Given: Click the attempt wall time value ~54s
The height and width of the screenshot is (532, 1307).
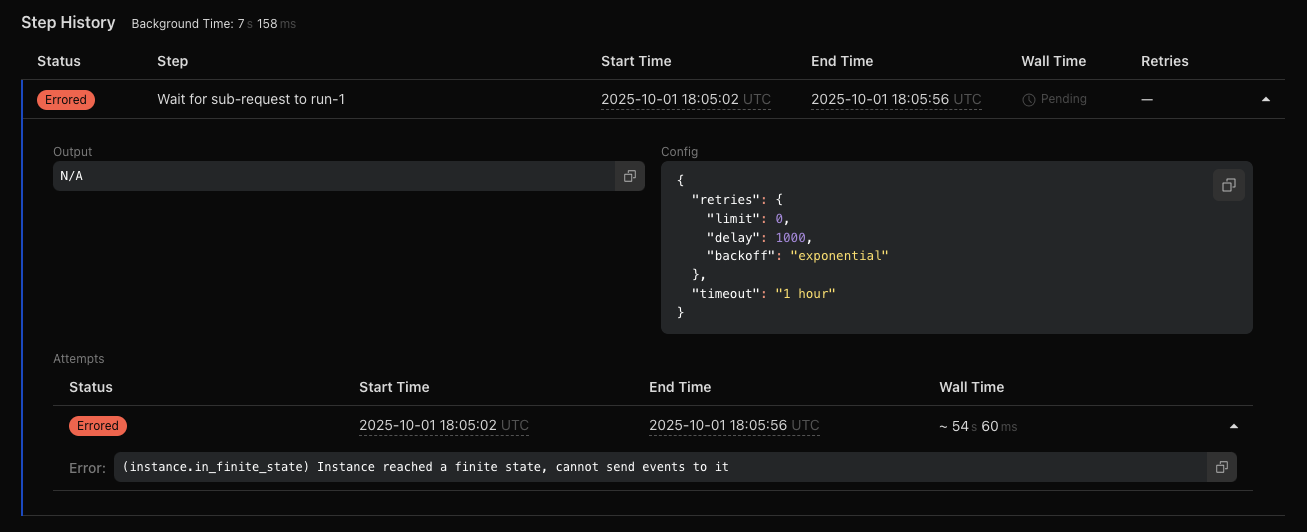Looking at the screenshot, I should (x=978, y=426).
